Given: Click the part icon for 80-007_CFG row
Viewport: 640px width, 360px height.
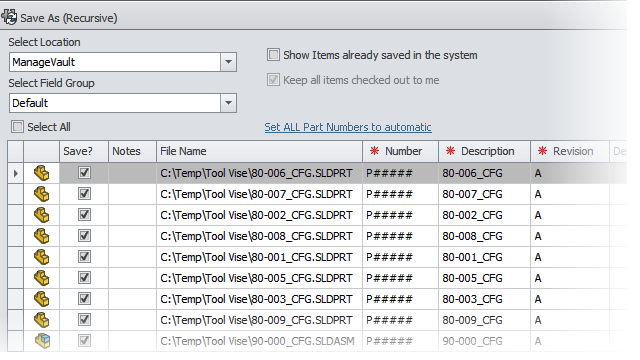Looking at the screenshot, I should point(41,194).
